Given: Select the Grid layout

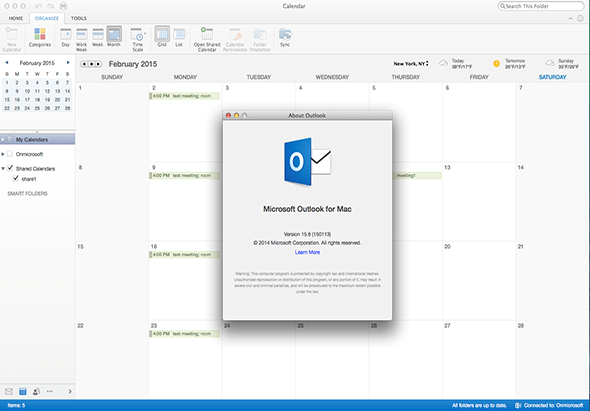Looking at the screenshot, I should pos(162,37).
